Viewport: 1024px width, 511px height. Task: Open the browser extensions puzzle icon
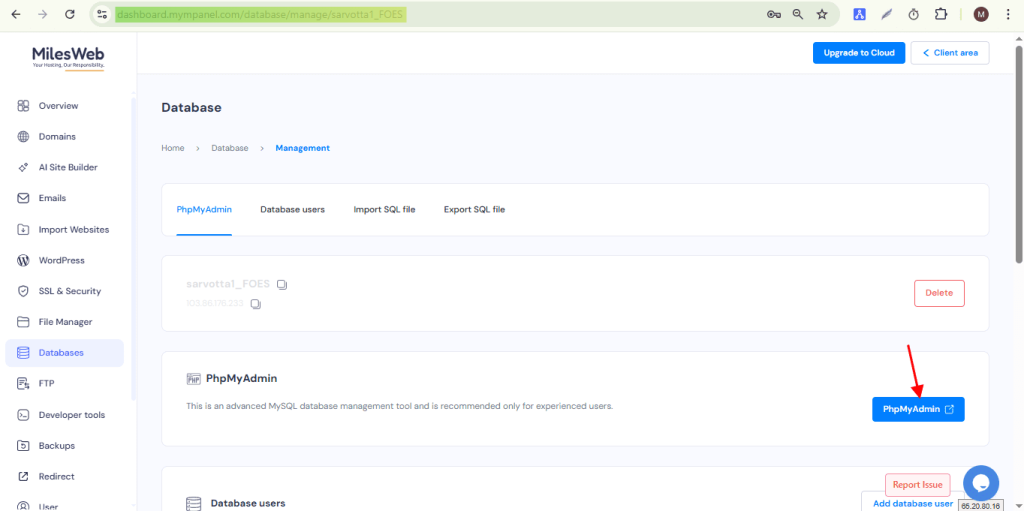(940, 14)
